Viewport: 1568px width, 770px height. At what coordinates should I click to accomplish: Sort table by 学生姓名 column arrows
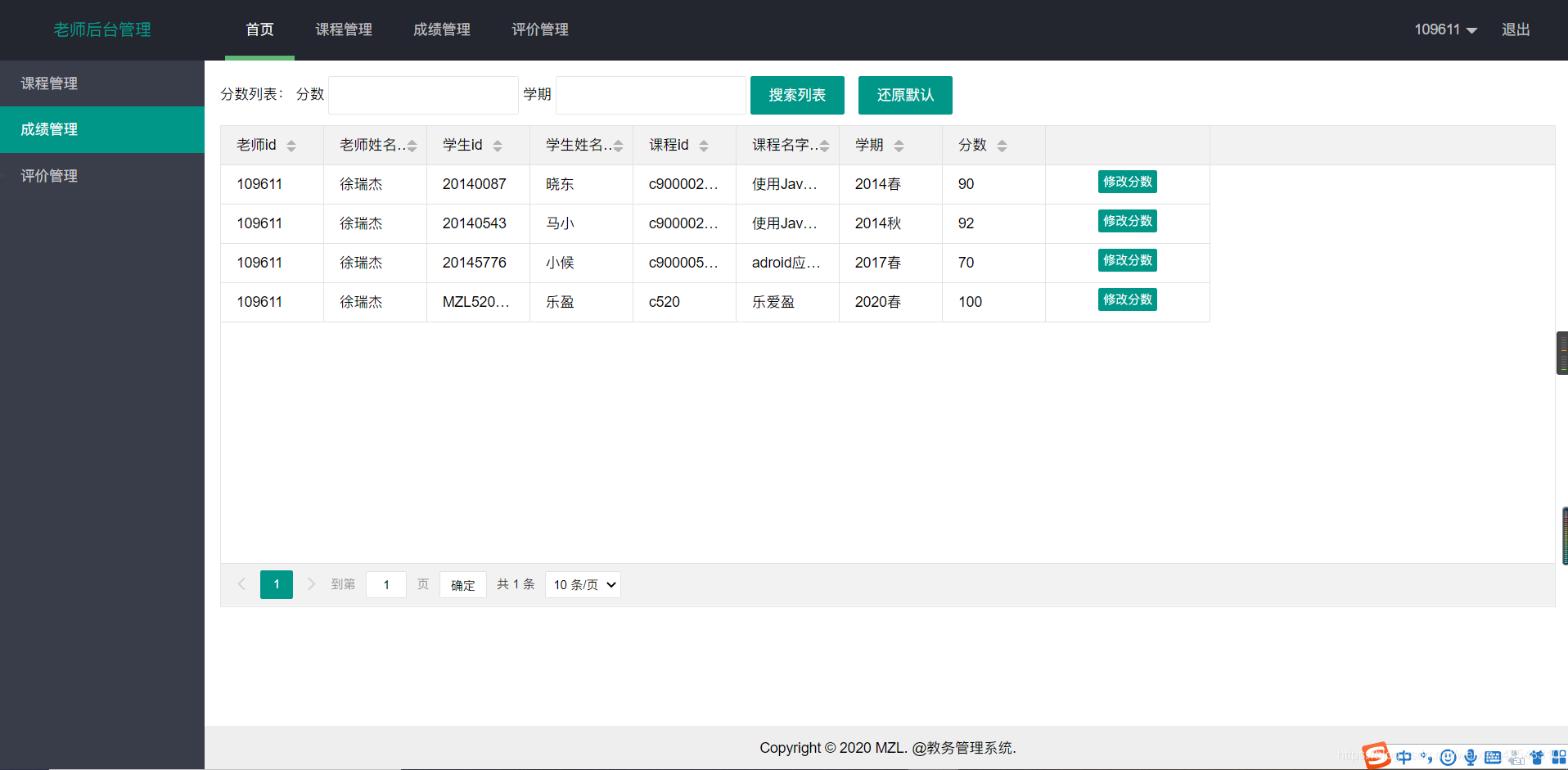[619, 146]
